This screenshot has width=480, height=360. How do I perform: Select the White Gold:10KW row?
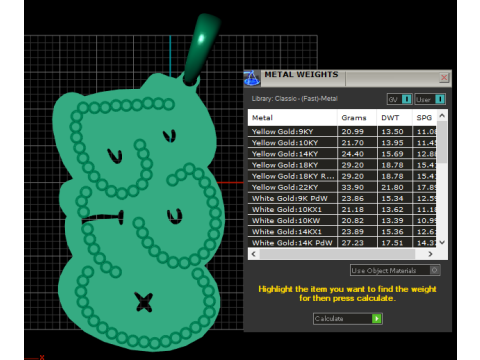342,221
